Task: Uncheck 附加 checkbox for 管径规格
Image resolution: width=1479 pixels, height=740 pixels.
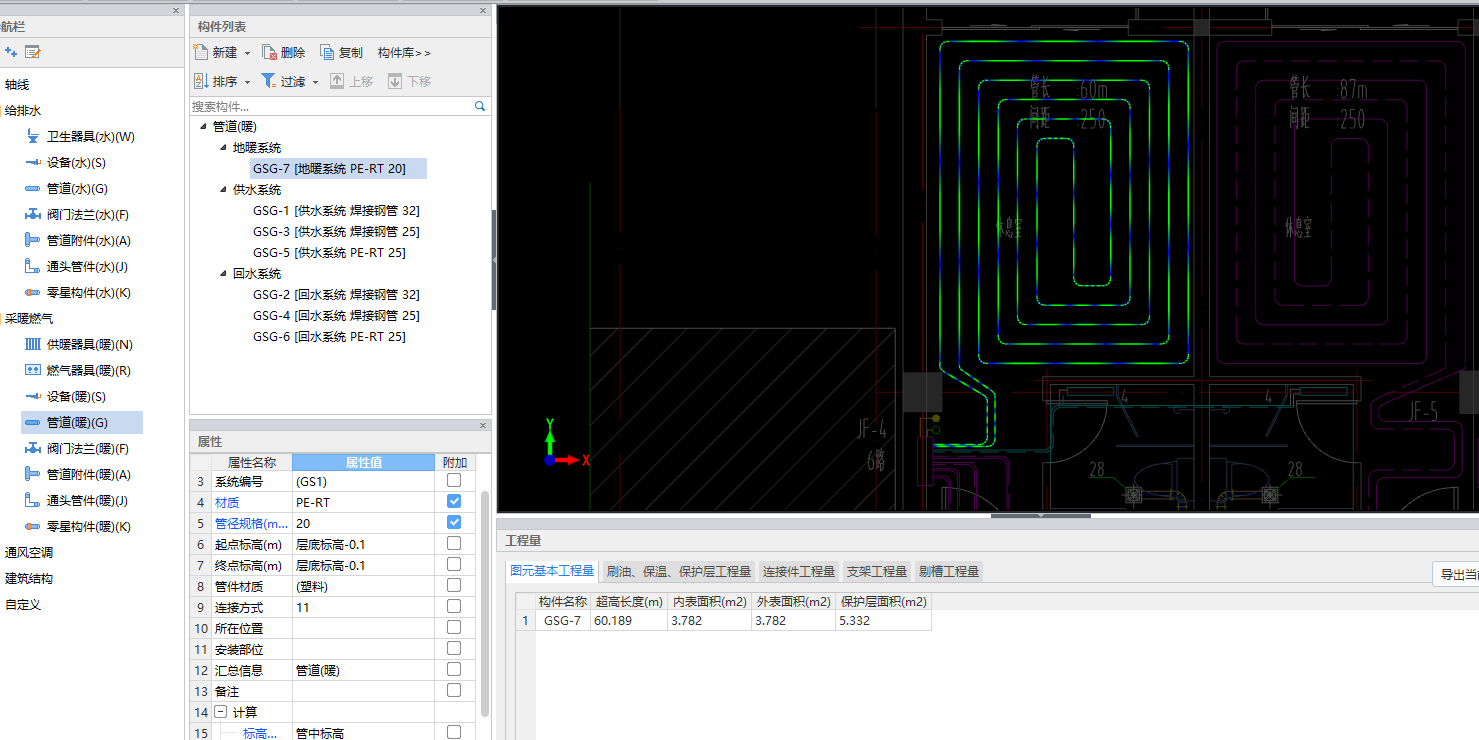Action: 454,522
